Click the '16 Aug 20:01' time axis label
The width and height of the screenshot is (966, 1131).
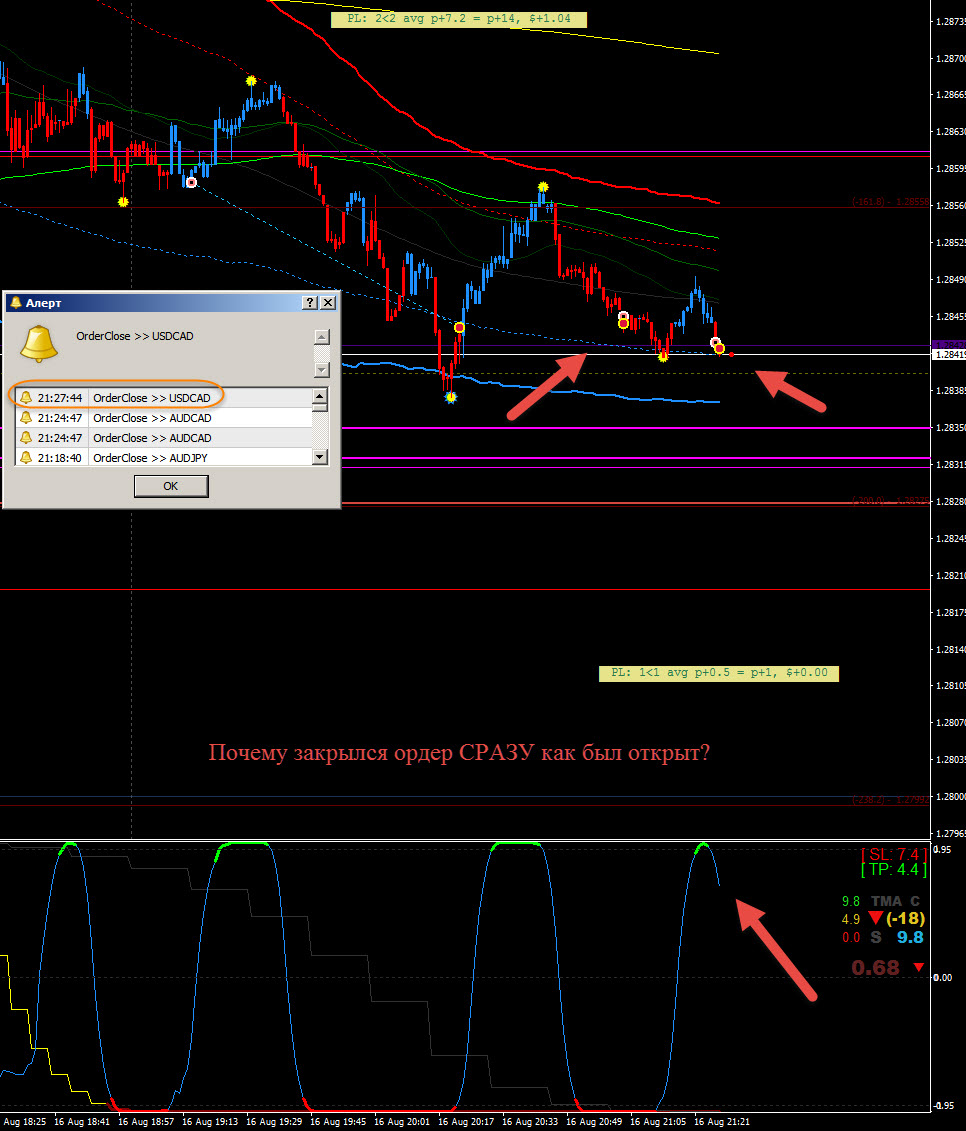pos(401,1122)
